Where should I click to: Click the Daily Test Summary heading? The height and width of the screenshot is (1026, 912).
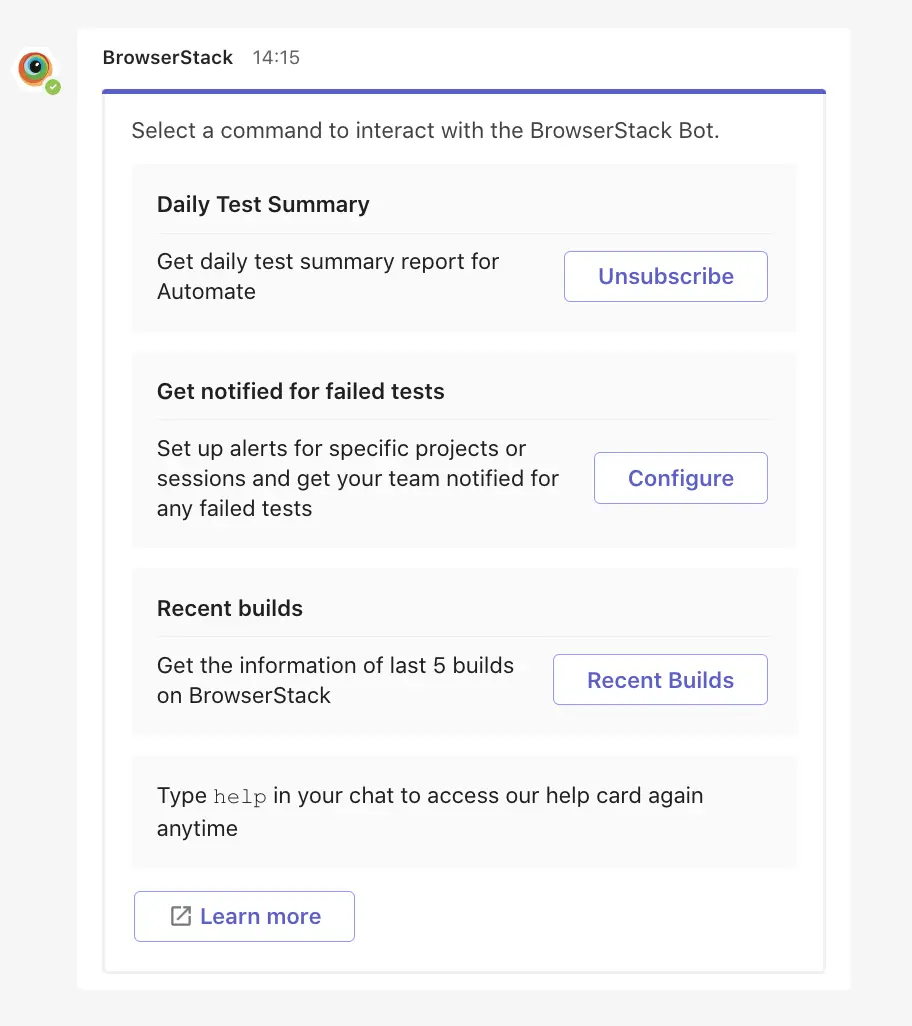point(263,205)
